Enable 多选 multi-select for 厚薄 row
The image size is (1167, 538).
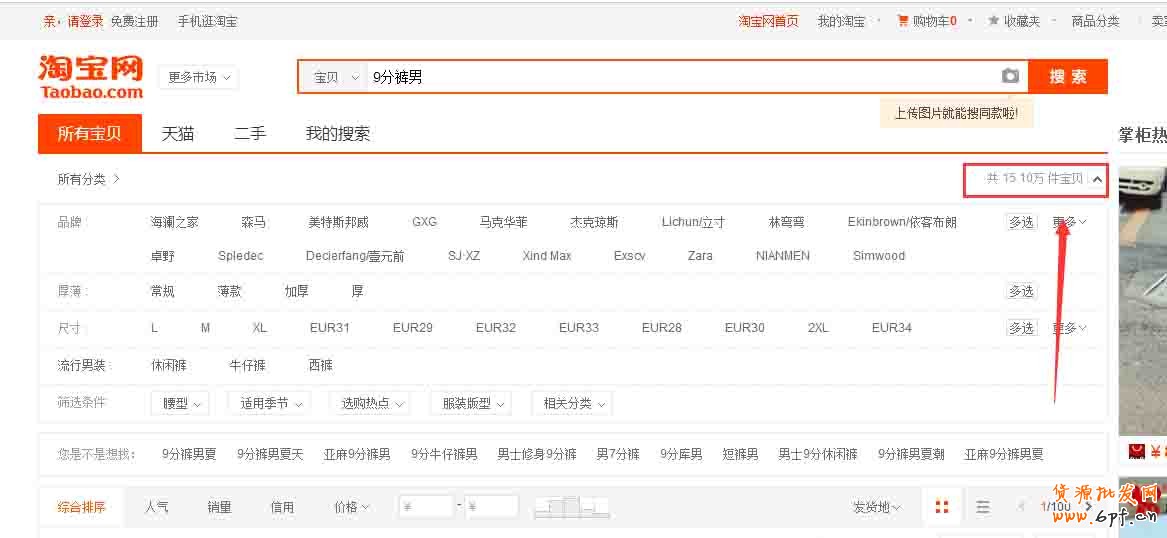(x=1021, y=291)
